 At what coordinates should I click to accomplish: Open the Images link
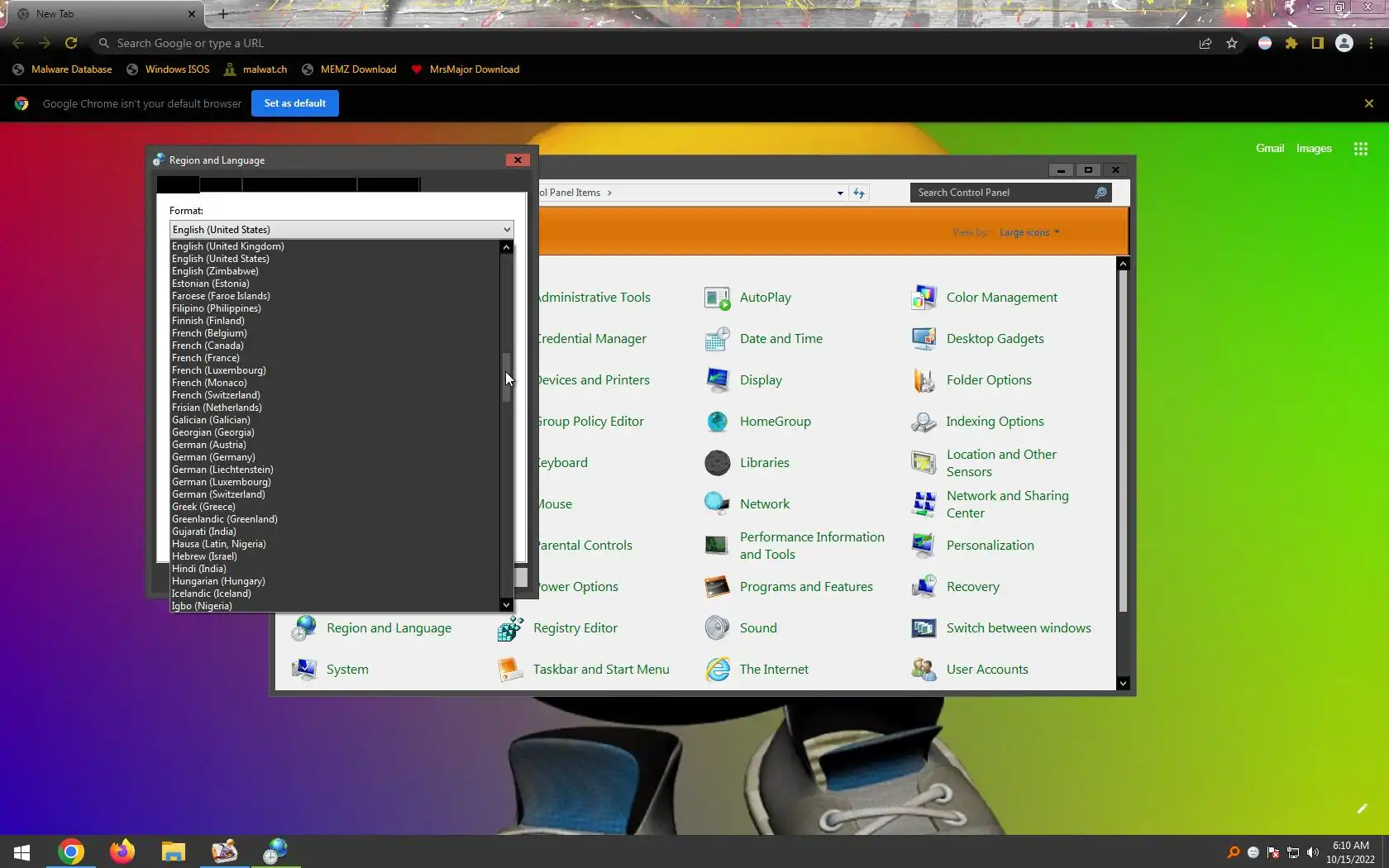(1314, 149)
